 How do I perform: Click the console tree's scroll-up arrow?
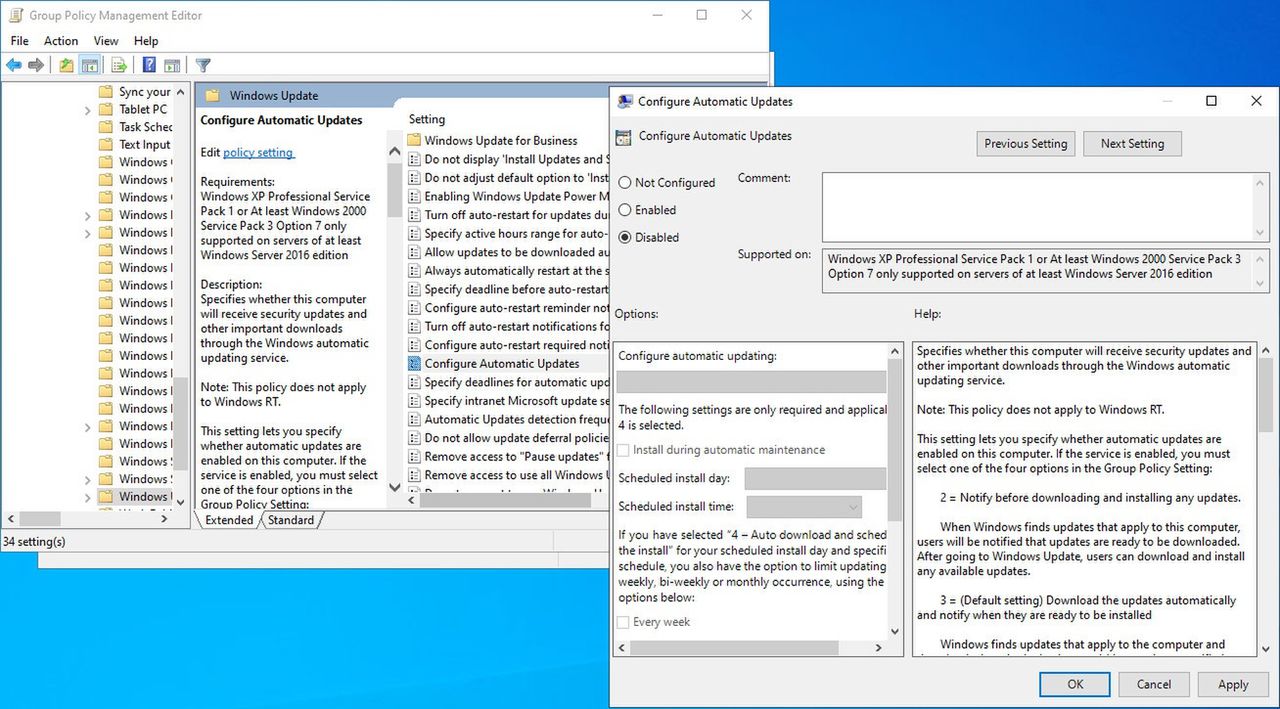point(180,92)
